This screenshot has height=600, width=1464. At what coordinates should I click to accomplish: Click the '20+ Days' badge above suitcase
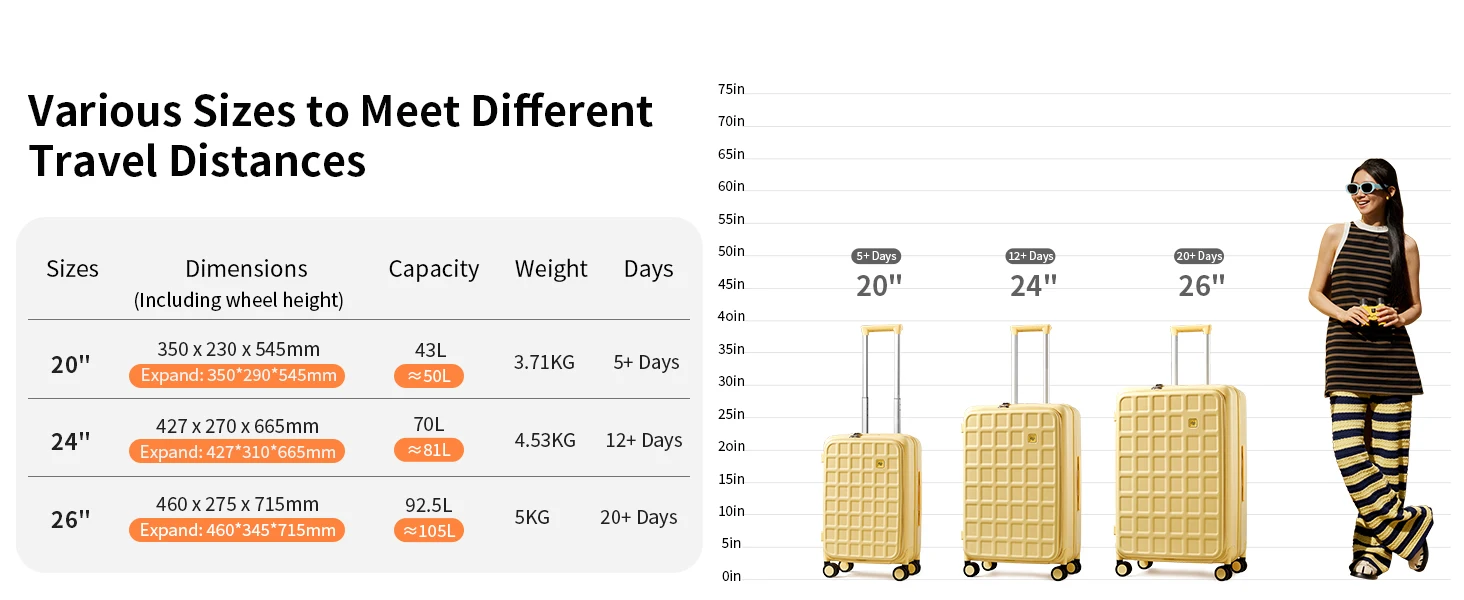[x=1199, y=256]
